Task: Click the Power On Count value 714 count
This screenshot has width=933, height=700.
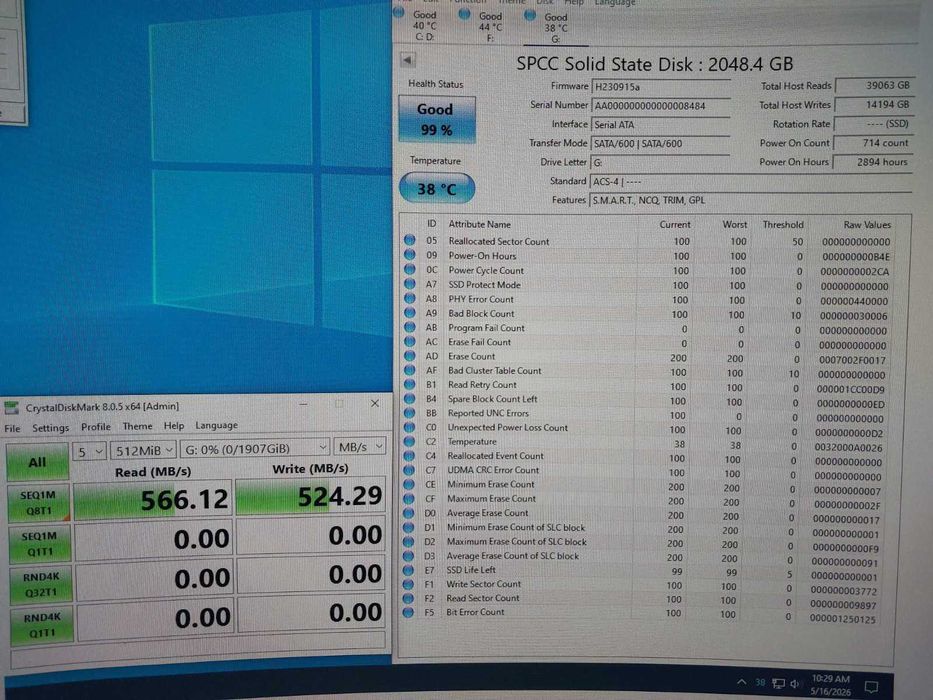Action: coord(873,143)
